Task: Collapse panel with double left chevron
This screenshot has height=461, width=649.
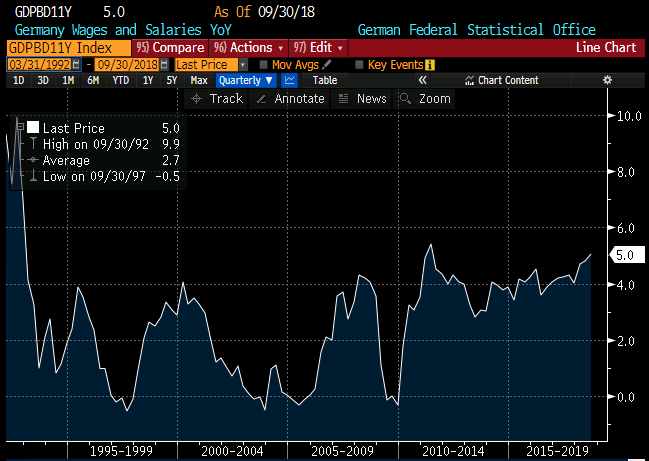Action: tap(423, 80)
